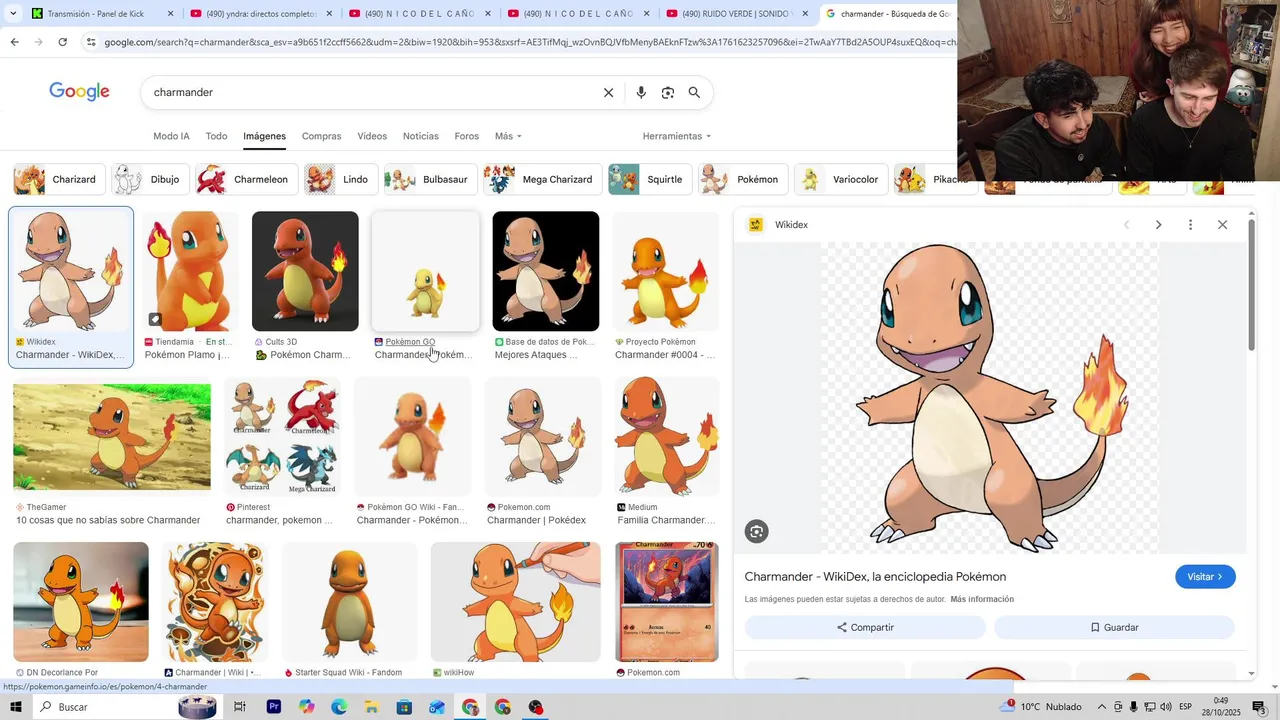1280x720 pixels.
Task: Search this image with Lens icon on preview
Action: click(x=757, y=532)
